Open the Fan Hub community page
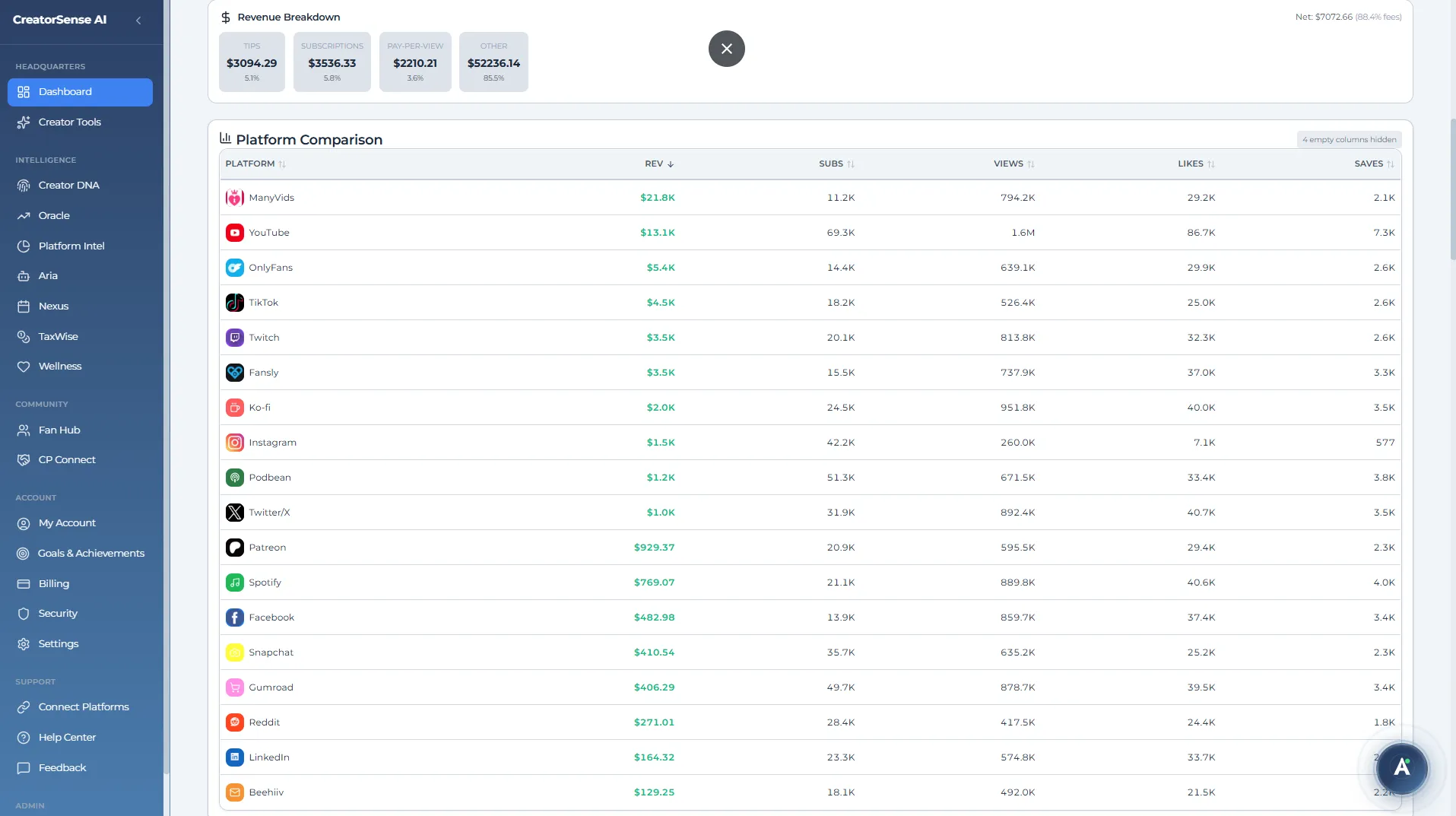 [59, 430]
